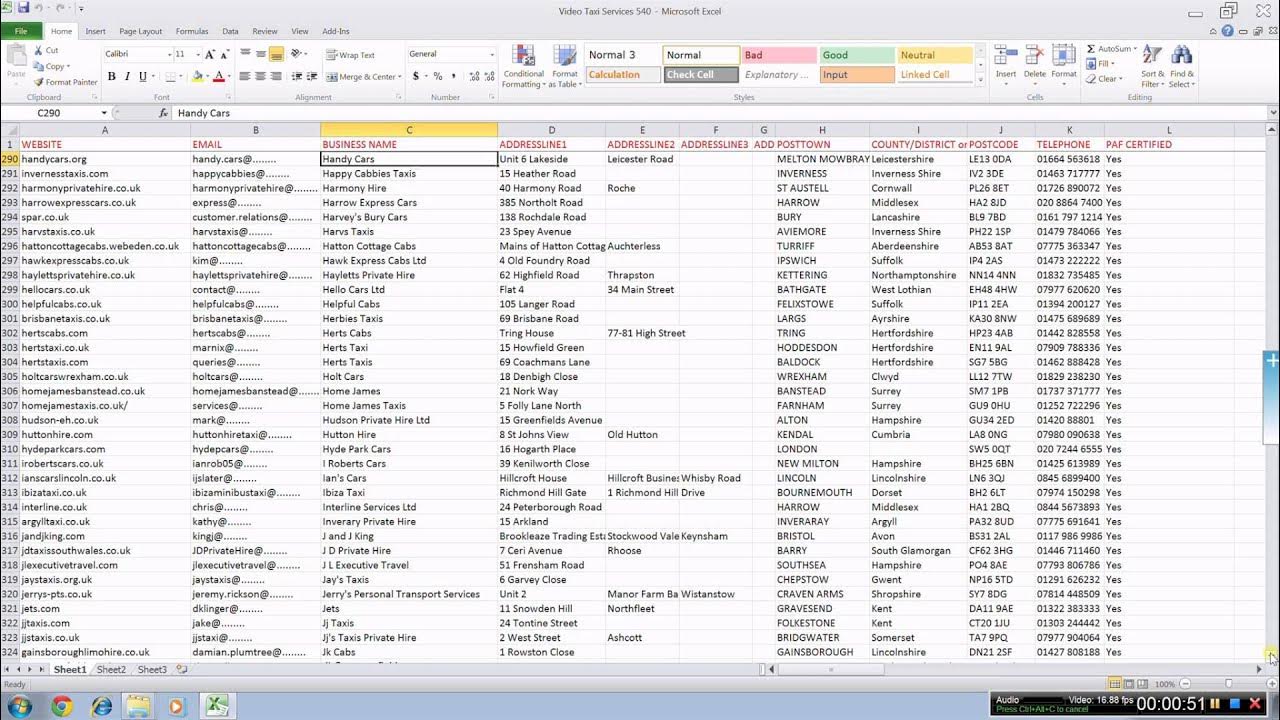Apply the Neutral cell style
1280x720 pixels.
(x=935, y=55)
